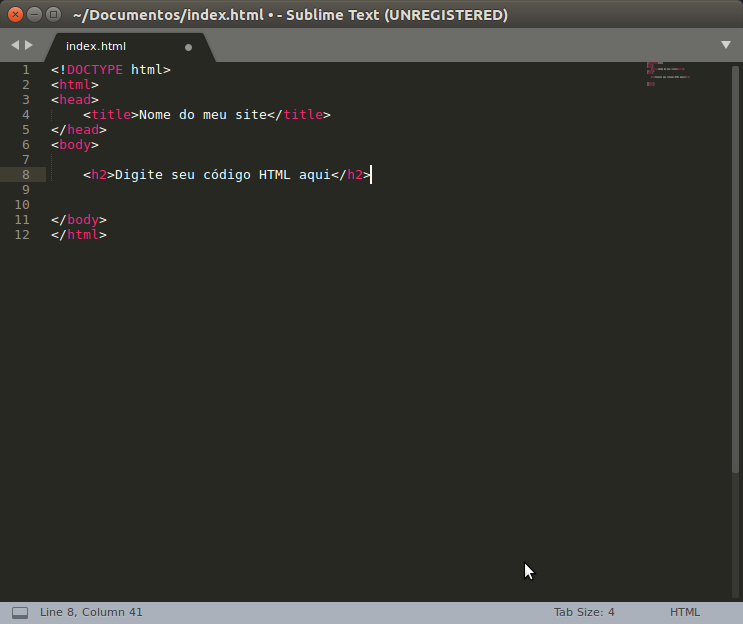
Task: Click the next tab right arrow
Action: click(29, 46)
